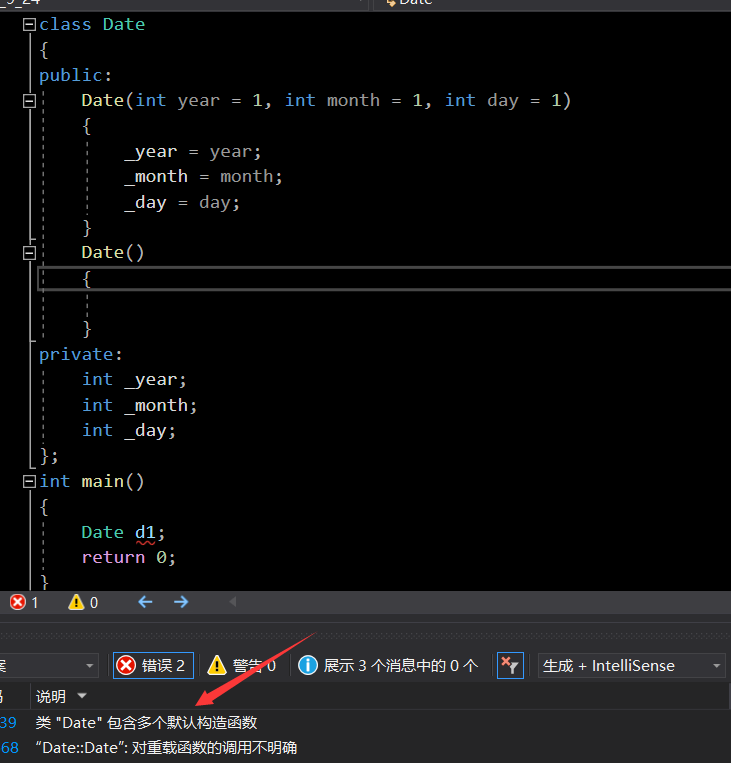This screenshot has width=731, height=763.
Task: Collapse the empty Date() constructor block
Action: 29,253
